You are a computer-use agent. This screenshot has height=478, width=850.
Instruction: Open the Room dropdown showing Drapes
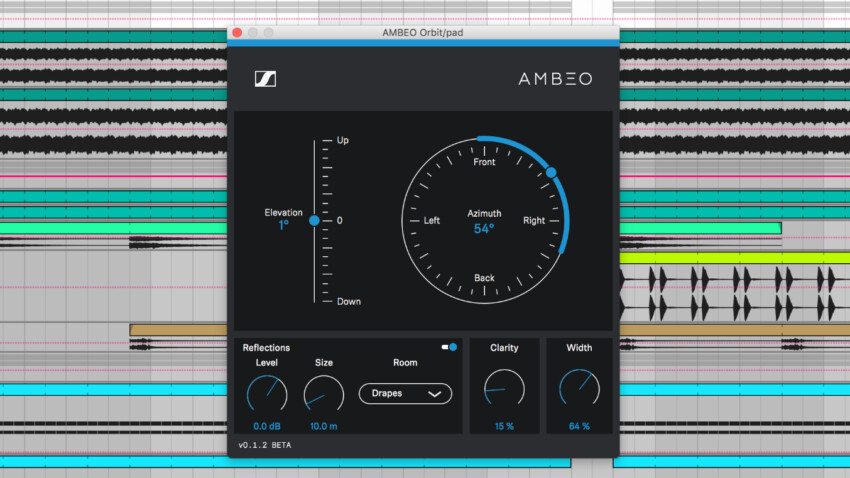point(405,393)
